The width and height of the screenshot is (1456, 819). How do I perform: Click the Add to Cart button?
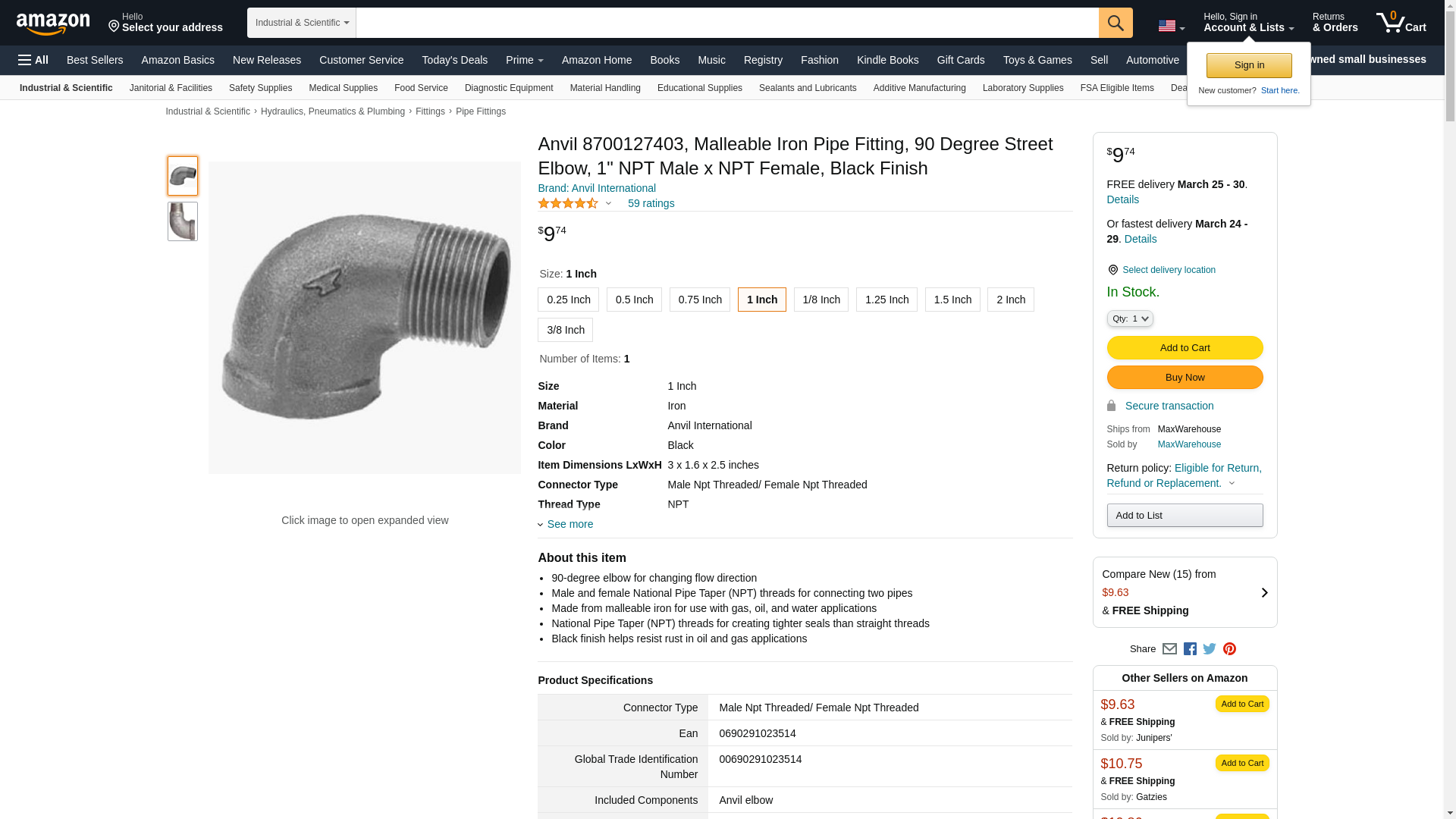tap(1184, 348)
